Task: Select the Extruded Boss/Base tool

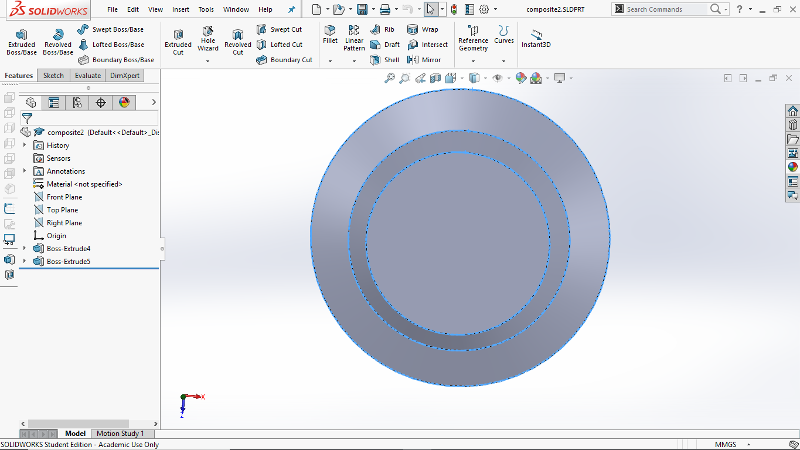Action: [x=21, y=42]
